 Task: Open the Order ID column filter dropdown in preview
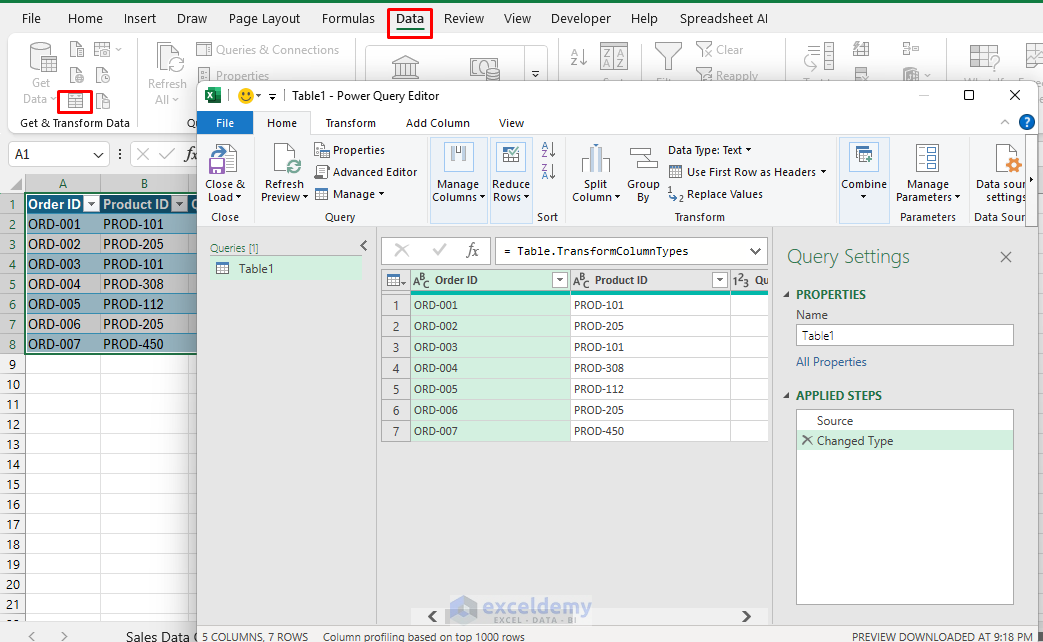click(559, 281)
